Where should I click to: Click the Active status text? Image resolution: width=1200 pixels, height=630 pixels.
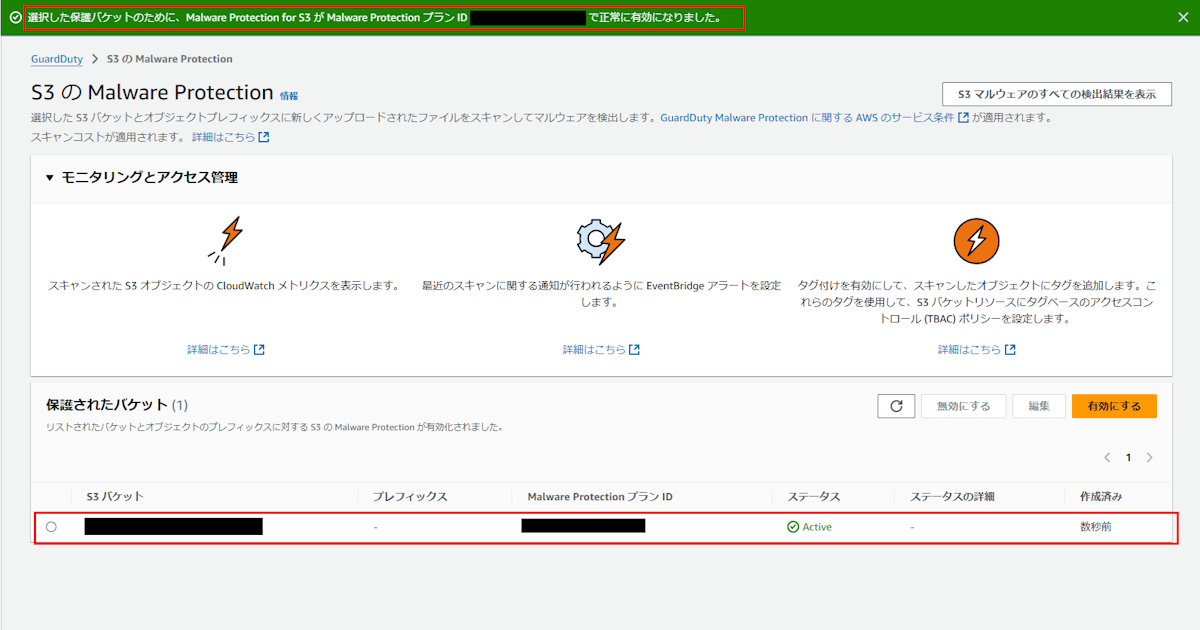click(817, 527)
